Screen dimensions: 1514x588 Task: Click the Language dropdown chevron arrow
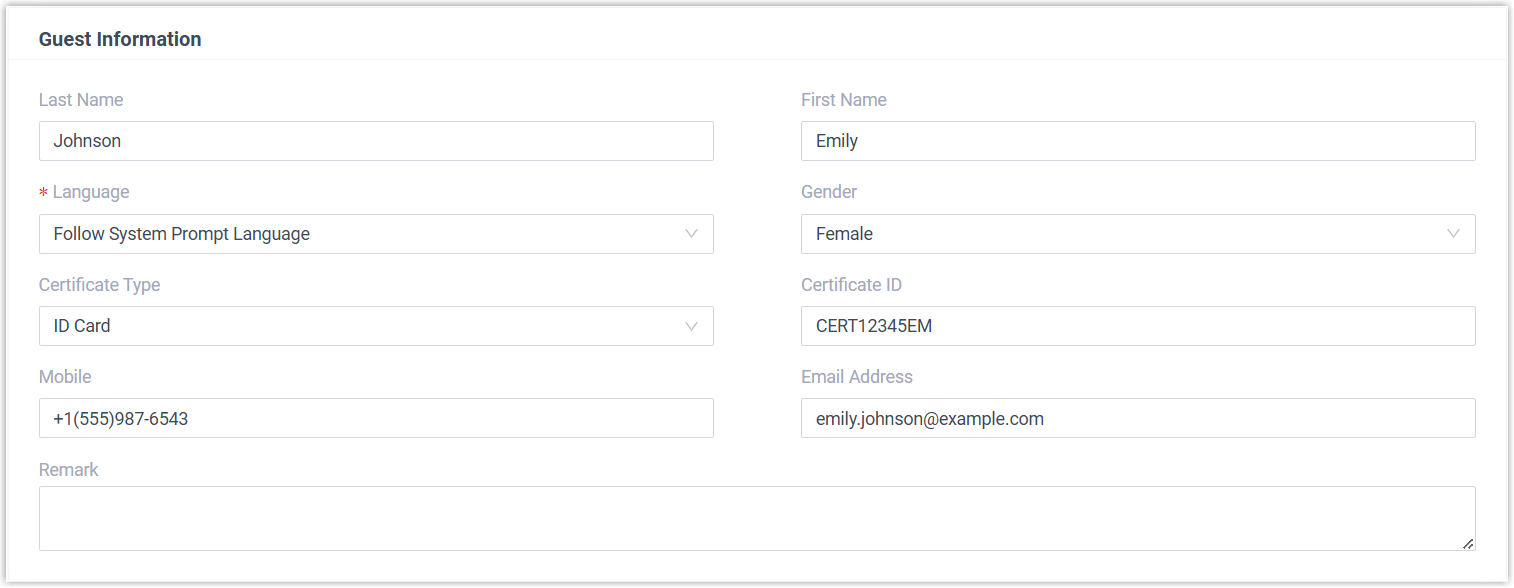pyautogui.click(x=691, y=234)
